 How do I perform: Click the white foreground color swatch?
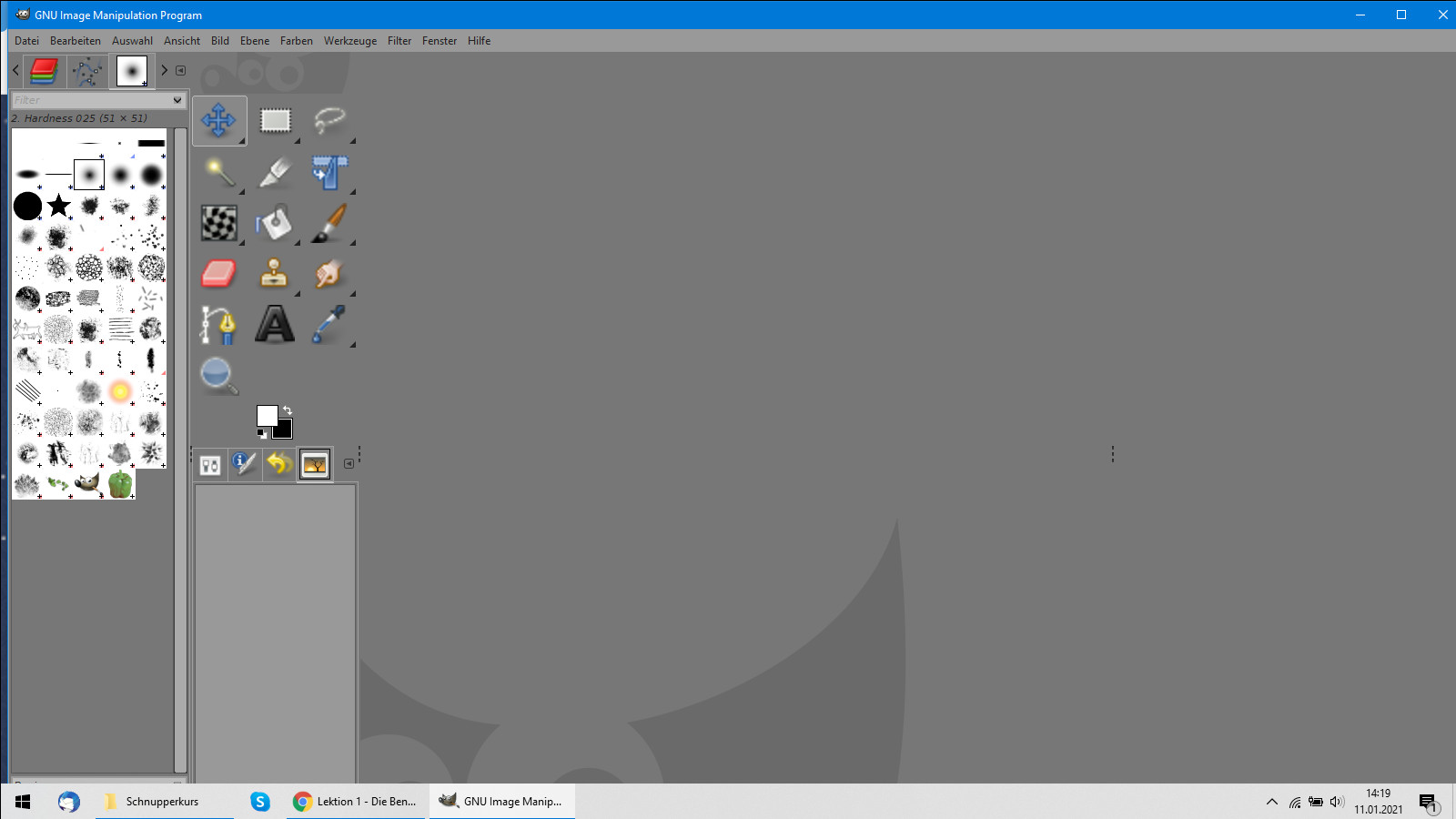pos(266,415)
